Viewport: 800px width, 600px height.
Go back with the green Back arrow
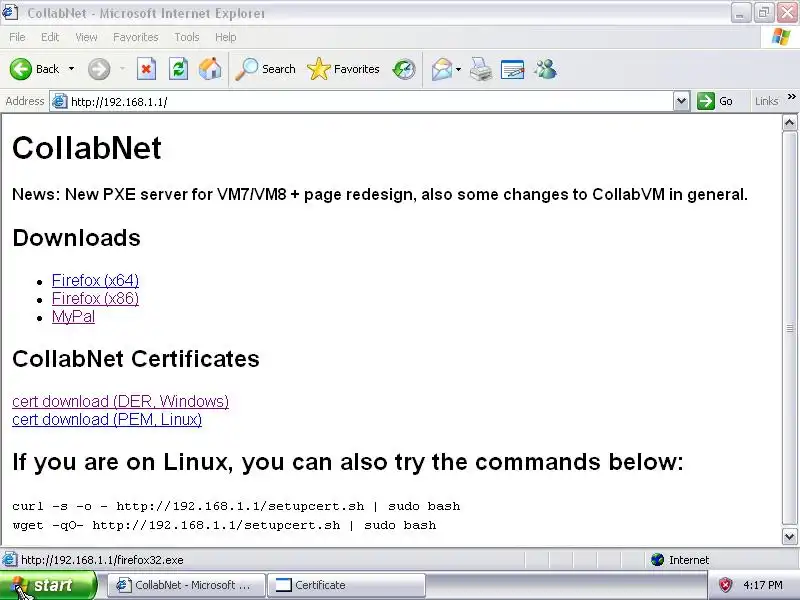34,69
